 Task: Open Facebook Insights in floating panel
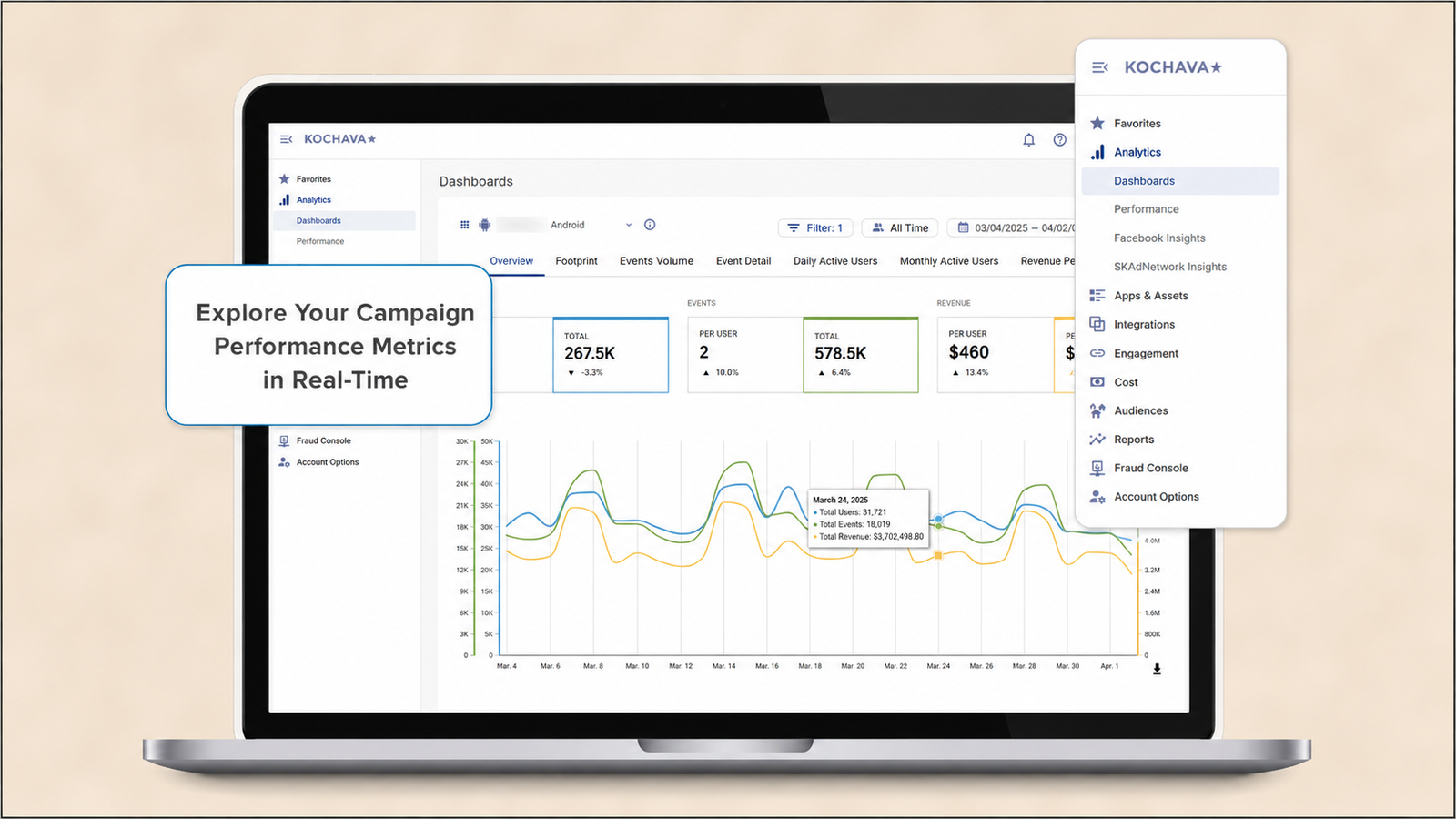pos(1159,238)
